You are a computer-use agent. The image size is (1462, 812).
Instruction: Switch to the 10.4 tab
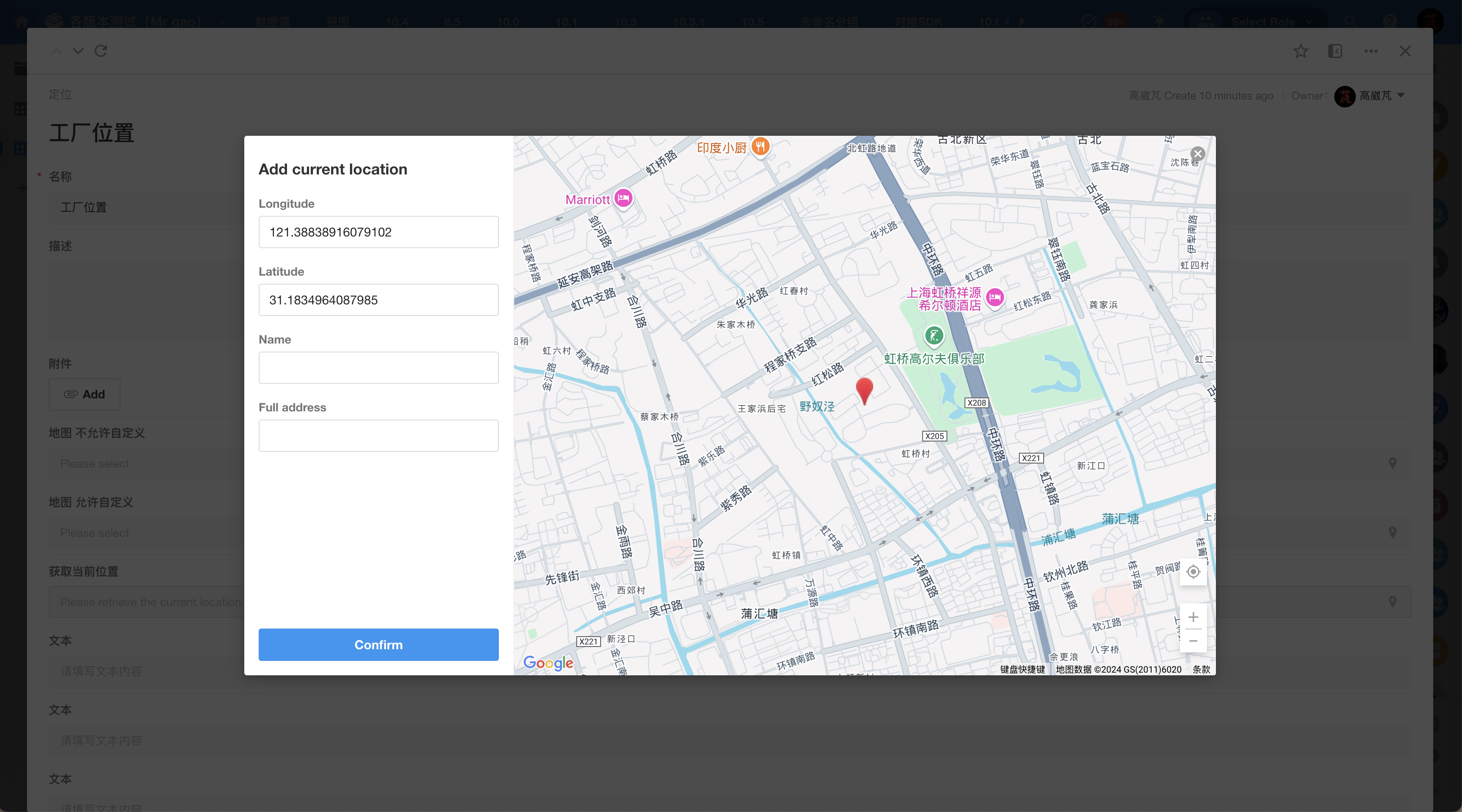coord(397,22)
